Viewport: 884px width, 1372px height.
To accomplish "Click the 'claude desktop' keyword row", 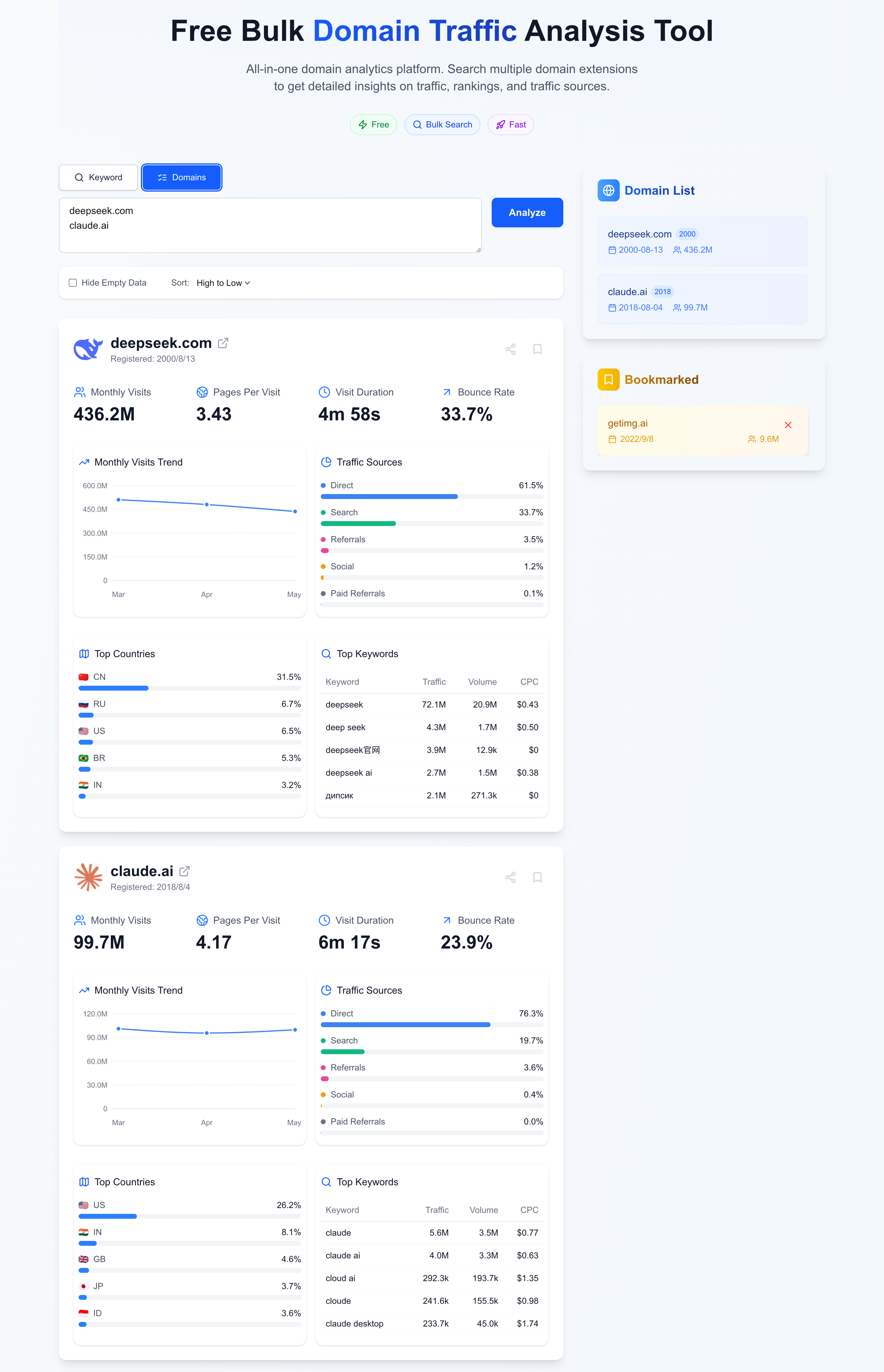I will (x=432, y=1324).
